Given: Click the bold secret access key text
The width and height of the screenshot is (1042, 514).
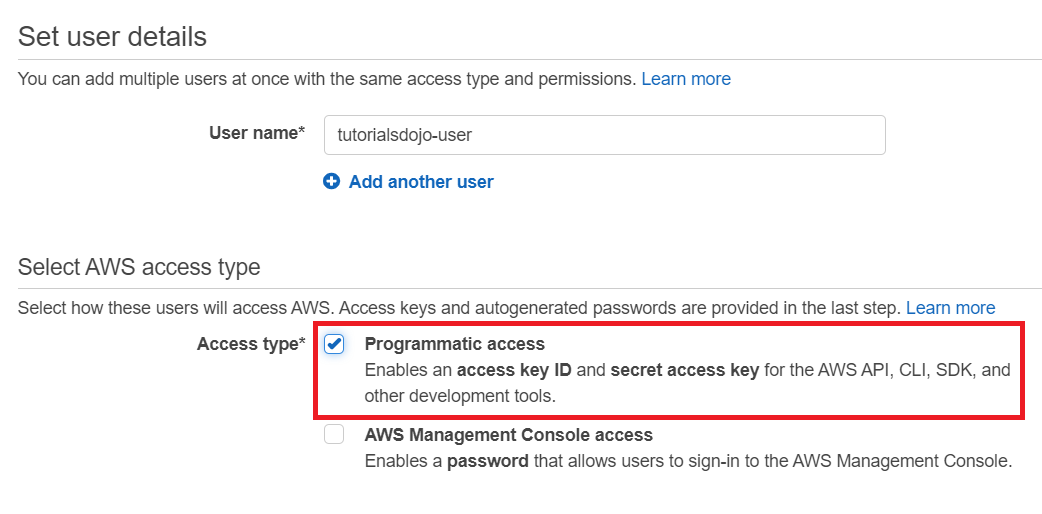Looking at the screenshot, I should (684, 370).
